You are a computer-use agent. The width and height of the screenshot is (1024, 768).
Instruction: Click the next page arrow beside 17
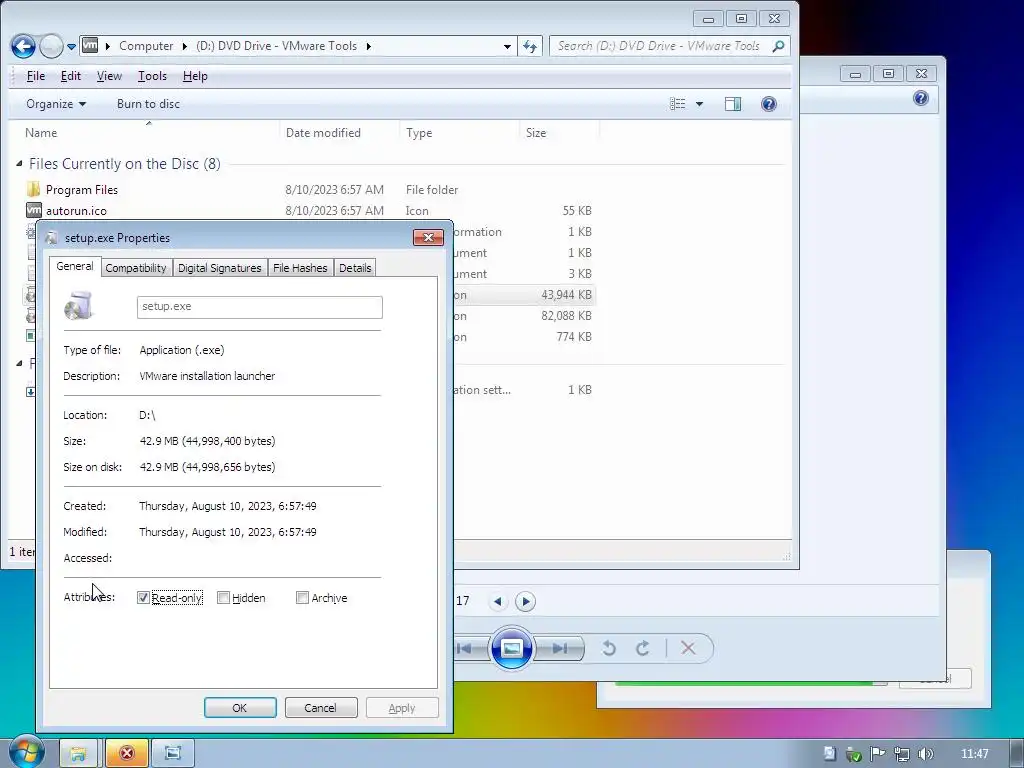click(x=525, y=601)
